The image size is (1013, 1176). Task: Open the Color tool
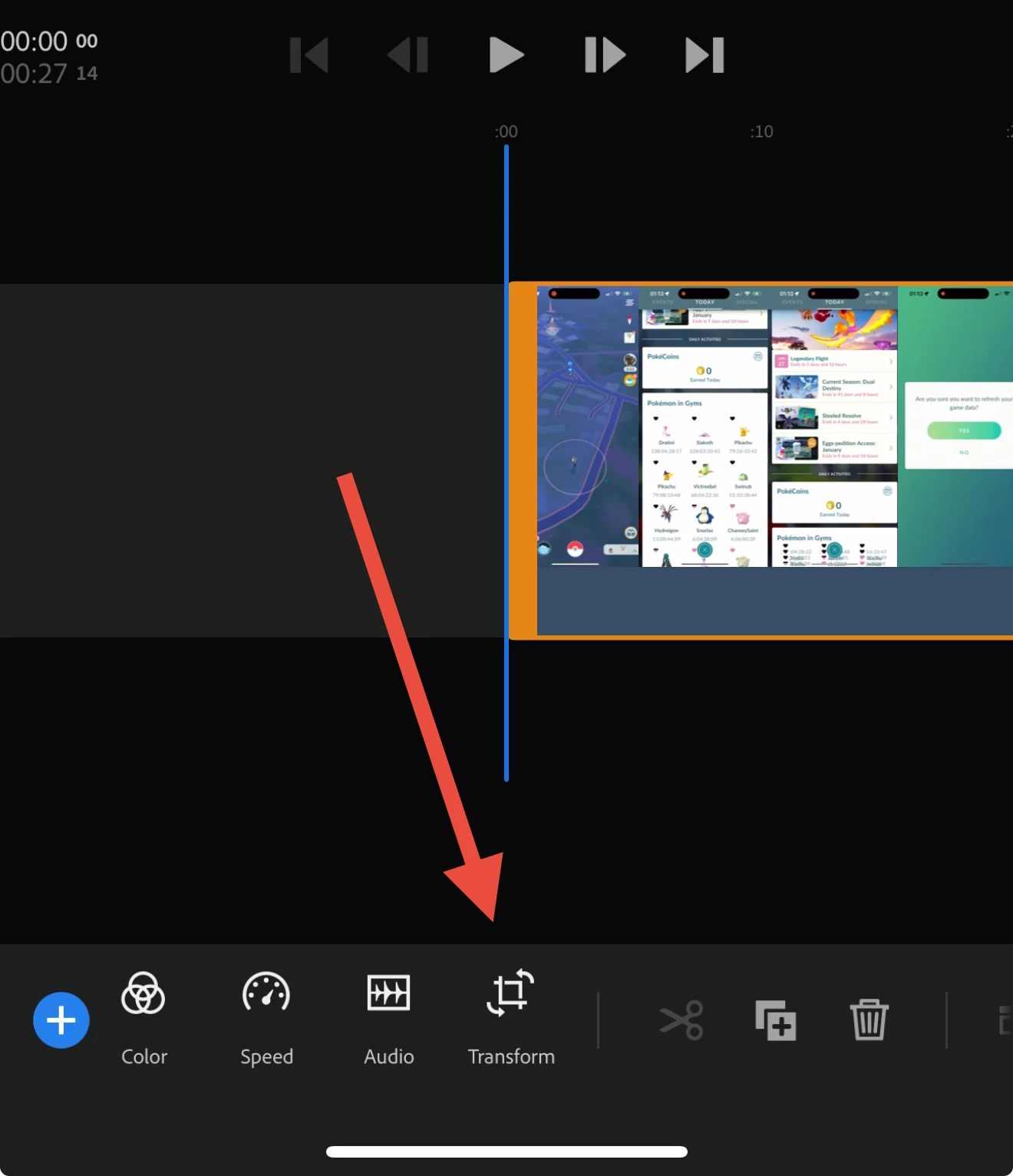pos(144,1019)
